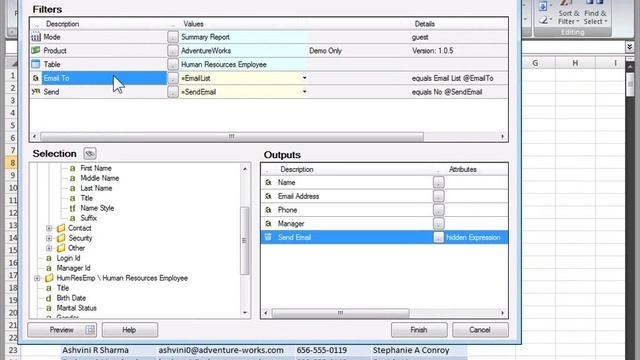Click the Mode row ellipsis button
The image size is (640, 360).
click(173, 37)
